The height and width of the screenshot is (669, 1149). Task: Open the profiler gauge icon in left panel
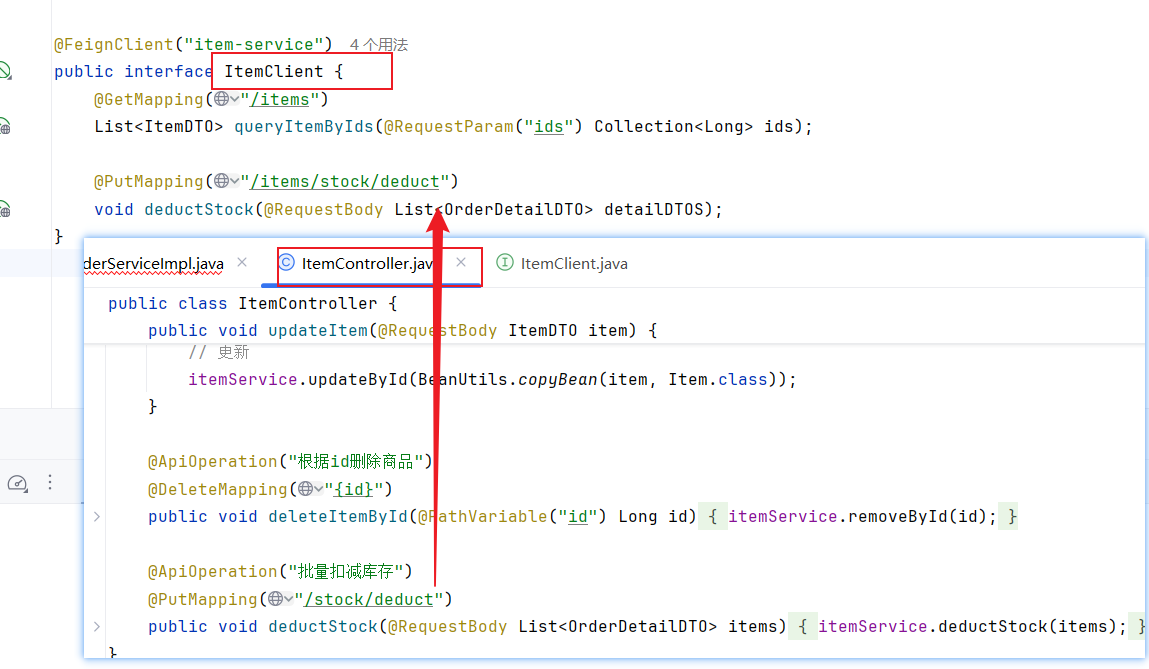[x=17, y=483]
